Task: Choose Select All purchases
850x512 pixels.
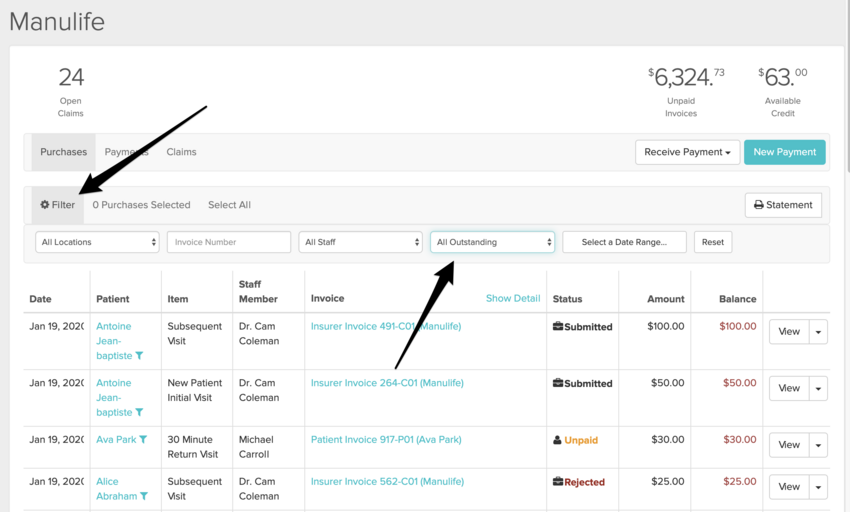Action: (x=229, y=205)
